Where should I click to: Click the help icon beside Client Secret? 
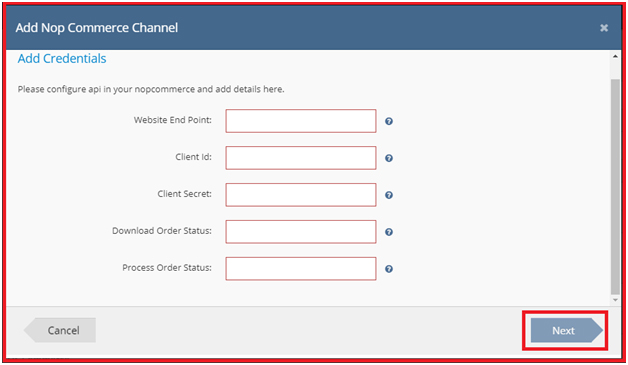388,195
